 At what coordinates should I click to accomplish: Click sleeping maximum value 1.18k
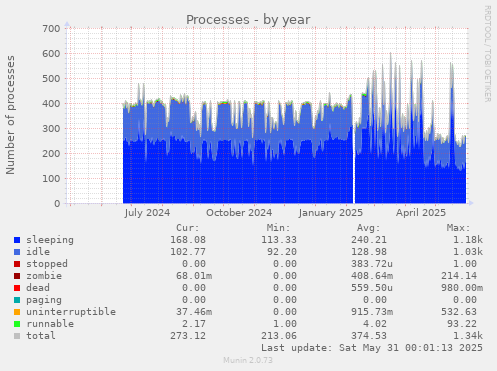tap(468, 240)
